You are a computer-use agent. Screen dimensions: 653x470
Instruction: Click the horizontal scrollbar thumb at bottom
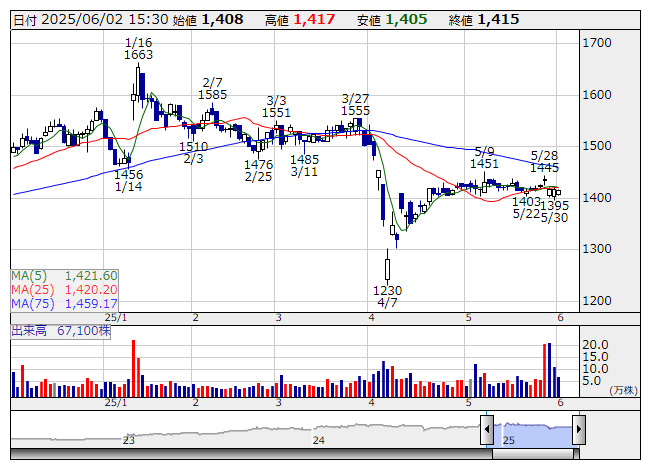coord(535,454)
